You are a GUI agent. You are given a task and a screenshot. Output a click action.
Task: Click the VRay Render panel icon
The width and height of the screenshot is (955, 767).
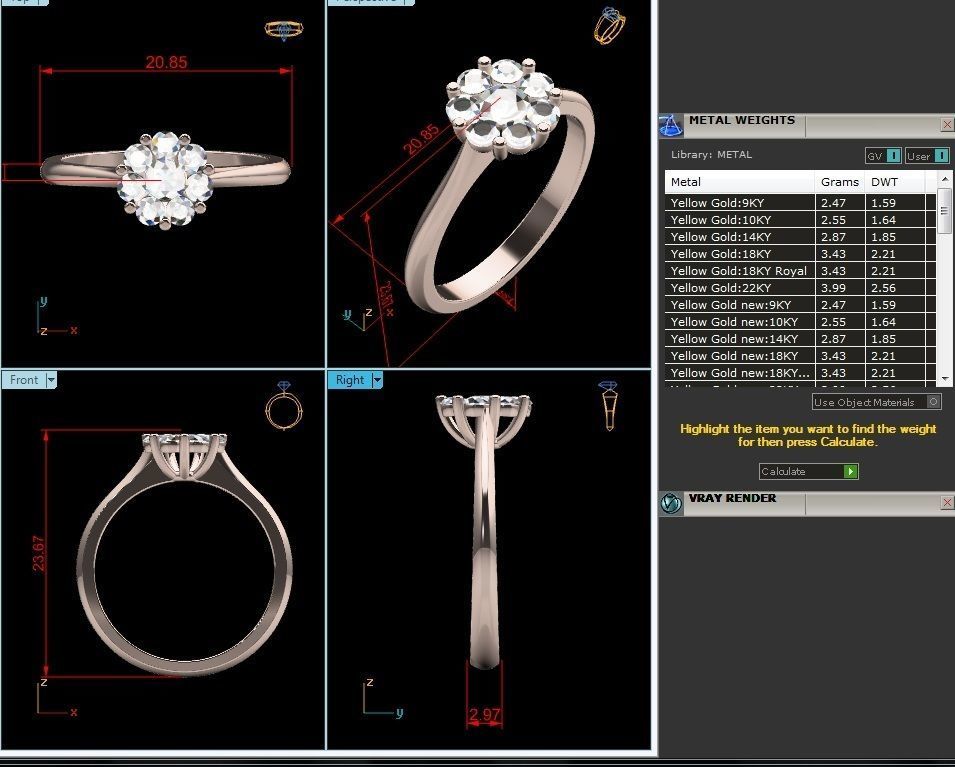pos(671,504)
